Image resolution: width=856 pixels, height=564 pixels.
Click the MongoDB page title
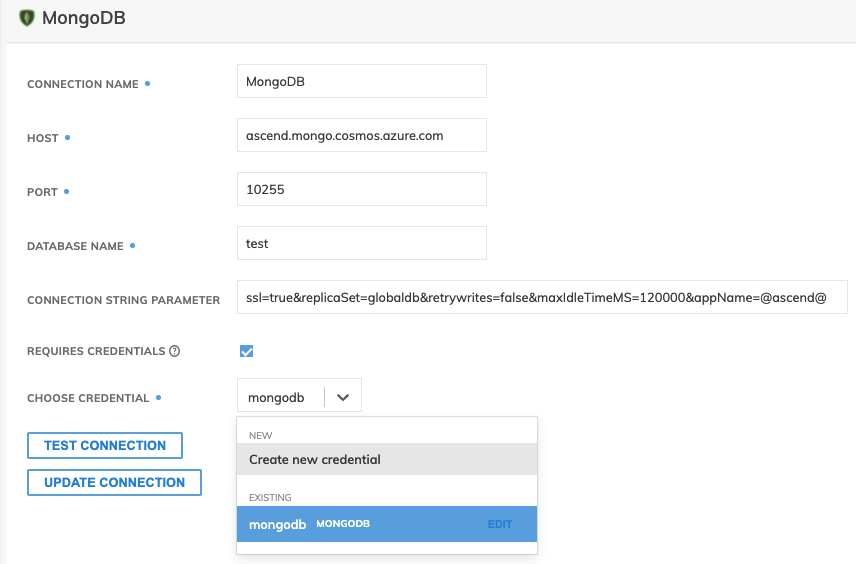84,18
